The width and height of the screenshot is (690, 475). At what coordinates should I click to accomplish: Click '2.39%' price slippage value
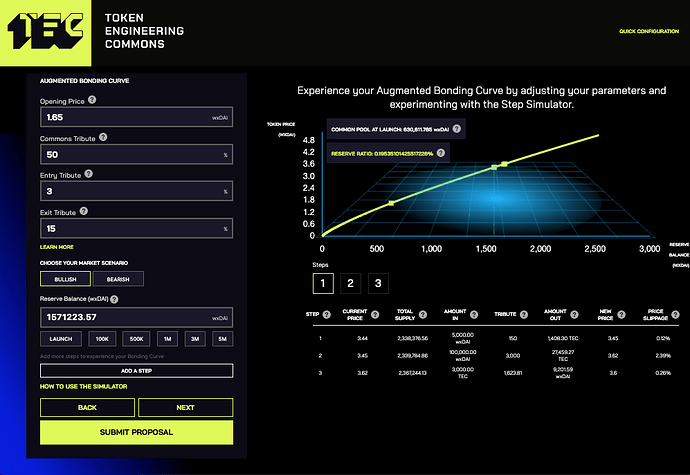(x=663, y=355)
